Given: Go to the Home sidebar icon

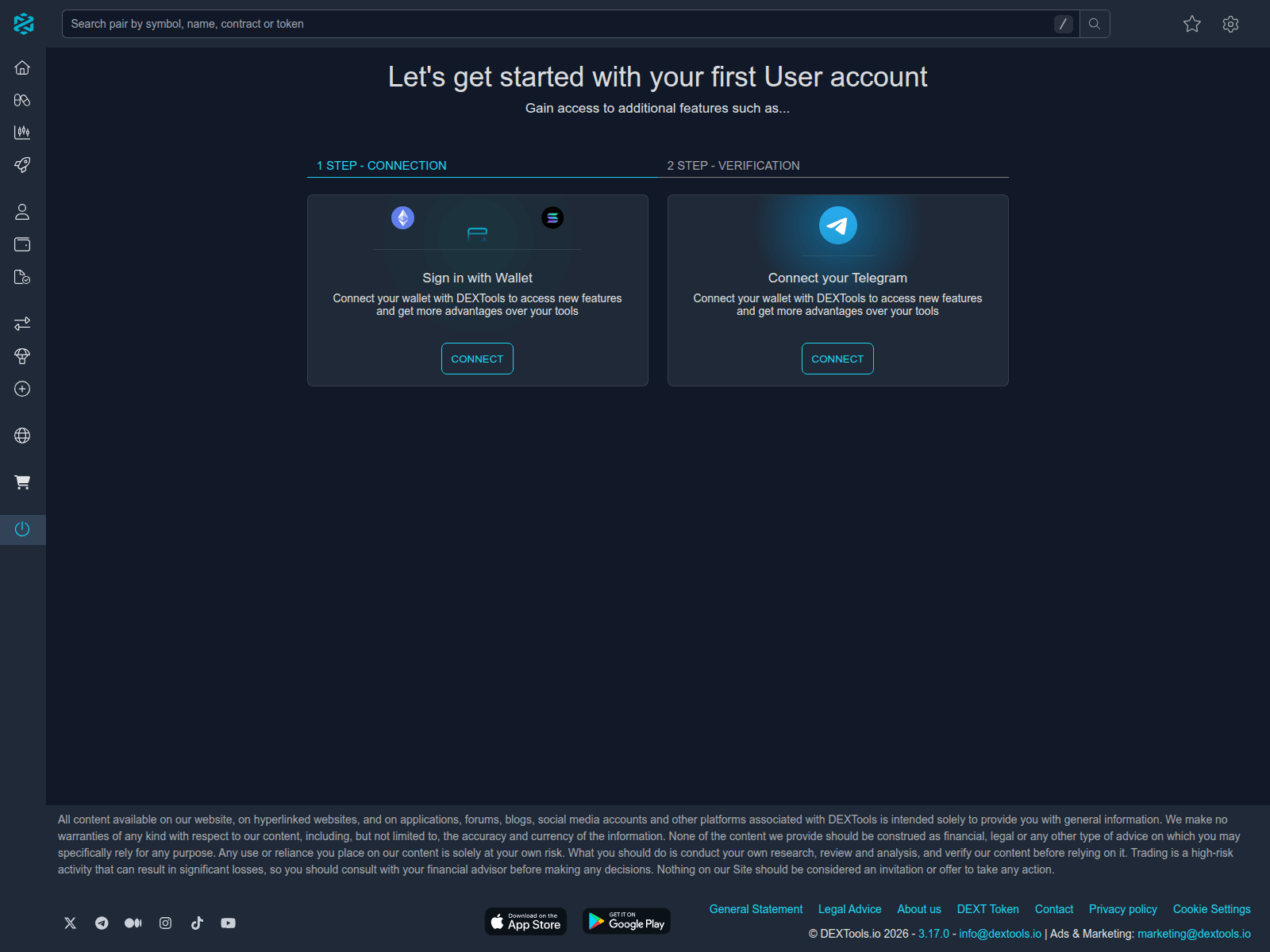Looking at the screenshot, I should click(x=22, y=67).
